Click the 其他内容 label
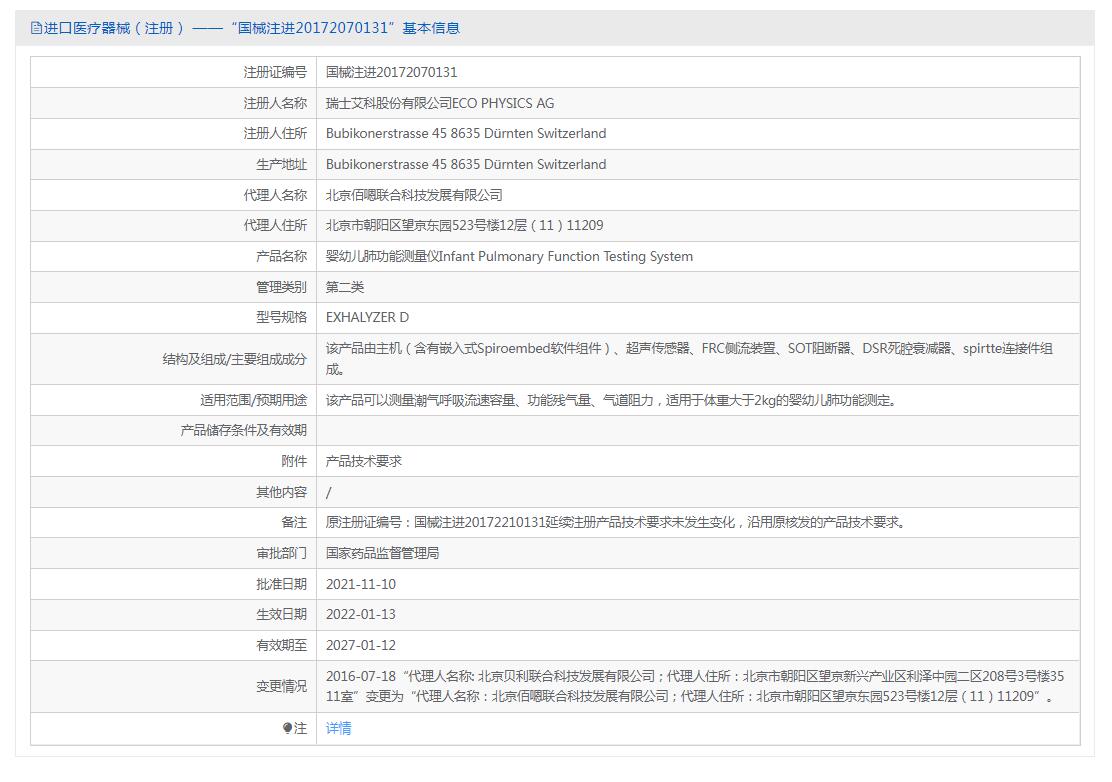 (282, 492)
